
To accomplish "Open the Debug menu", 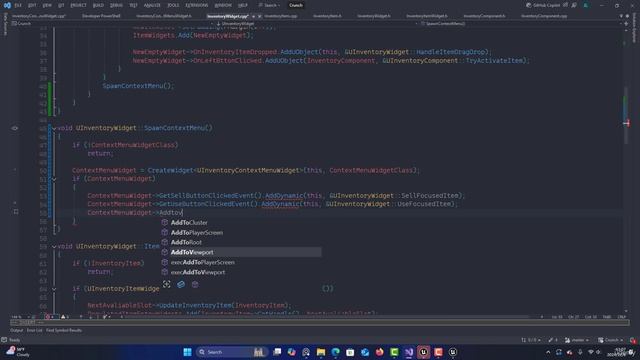I will pyautogui.click(x=116, y=5).
